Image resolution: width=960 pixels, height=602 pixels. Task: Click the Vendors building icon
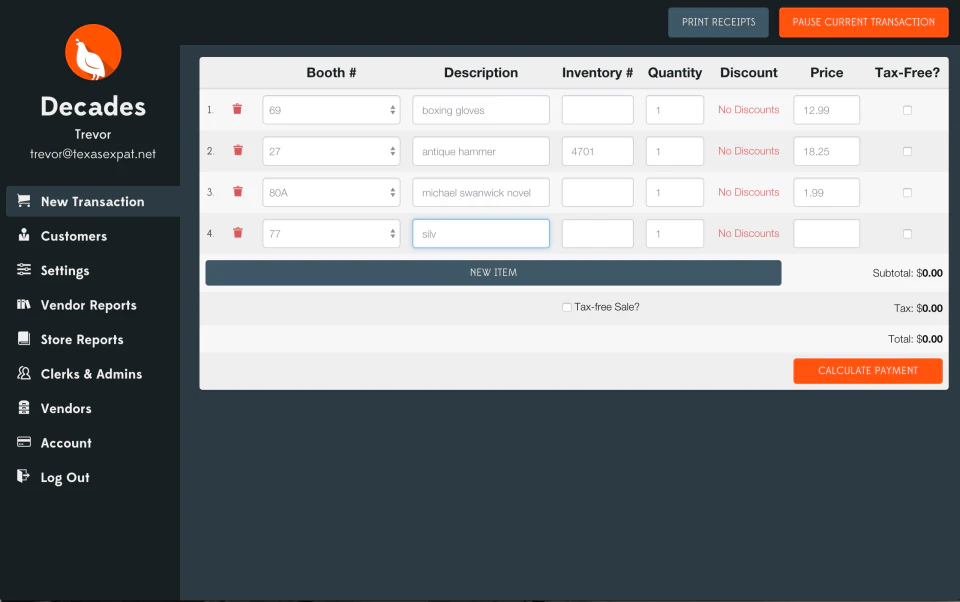pos(22,408)
